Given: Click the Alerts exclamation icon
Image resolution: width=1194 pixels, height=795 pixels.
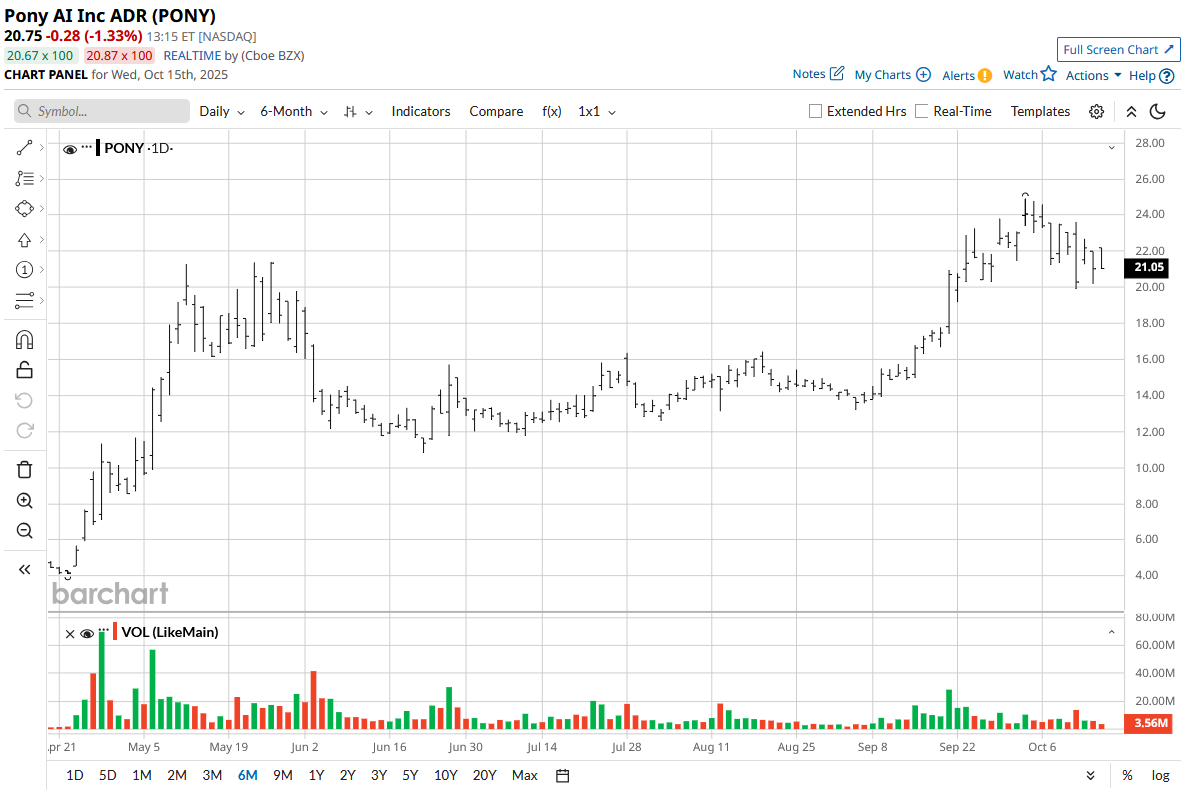Looking at the screenshot, I should point(985,75).
